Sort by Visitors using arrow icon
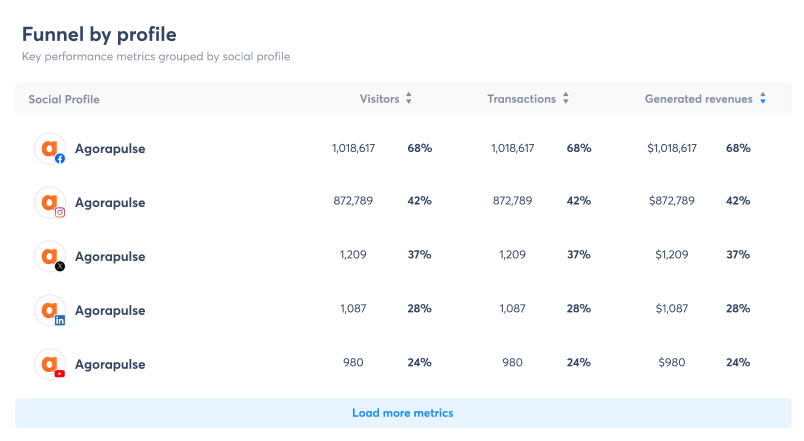Viewport: 804px width, 441px height. [x=409, y=99]
